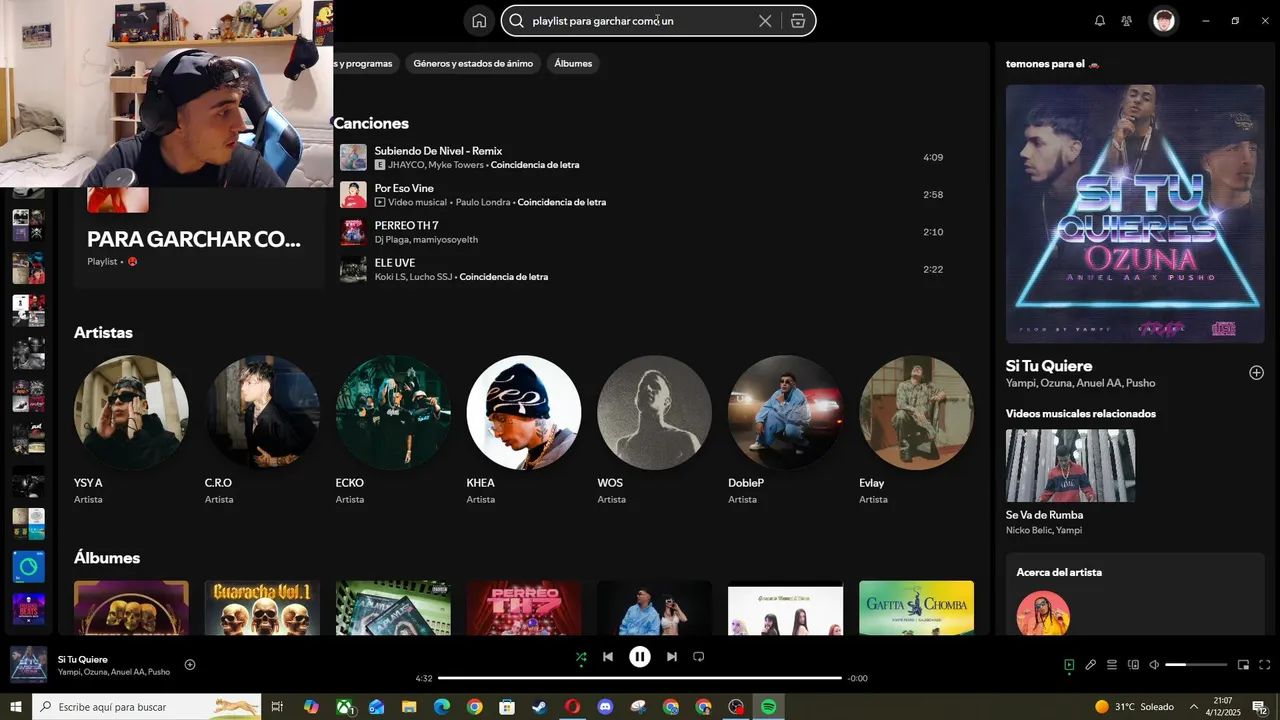The height and width of the screenshot is (720, 1280).
Task: Open the Artistas section heading
Action: coord(103,332)
